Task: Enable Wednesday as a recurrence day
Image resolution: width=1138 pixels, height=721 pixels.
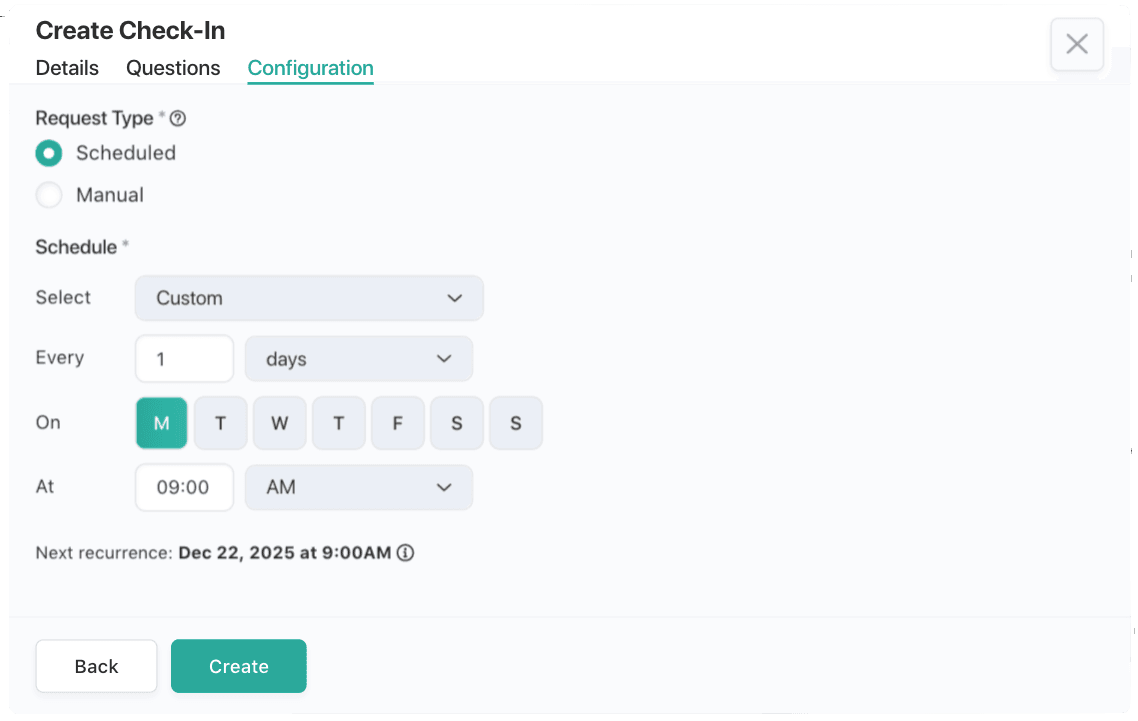Action: pyautogui.click(x=279, y=422)
